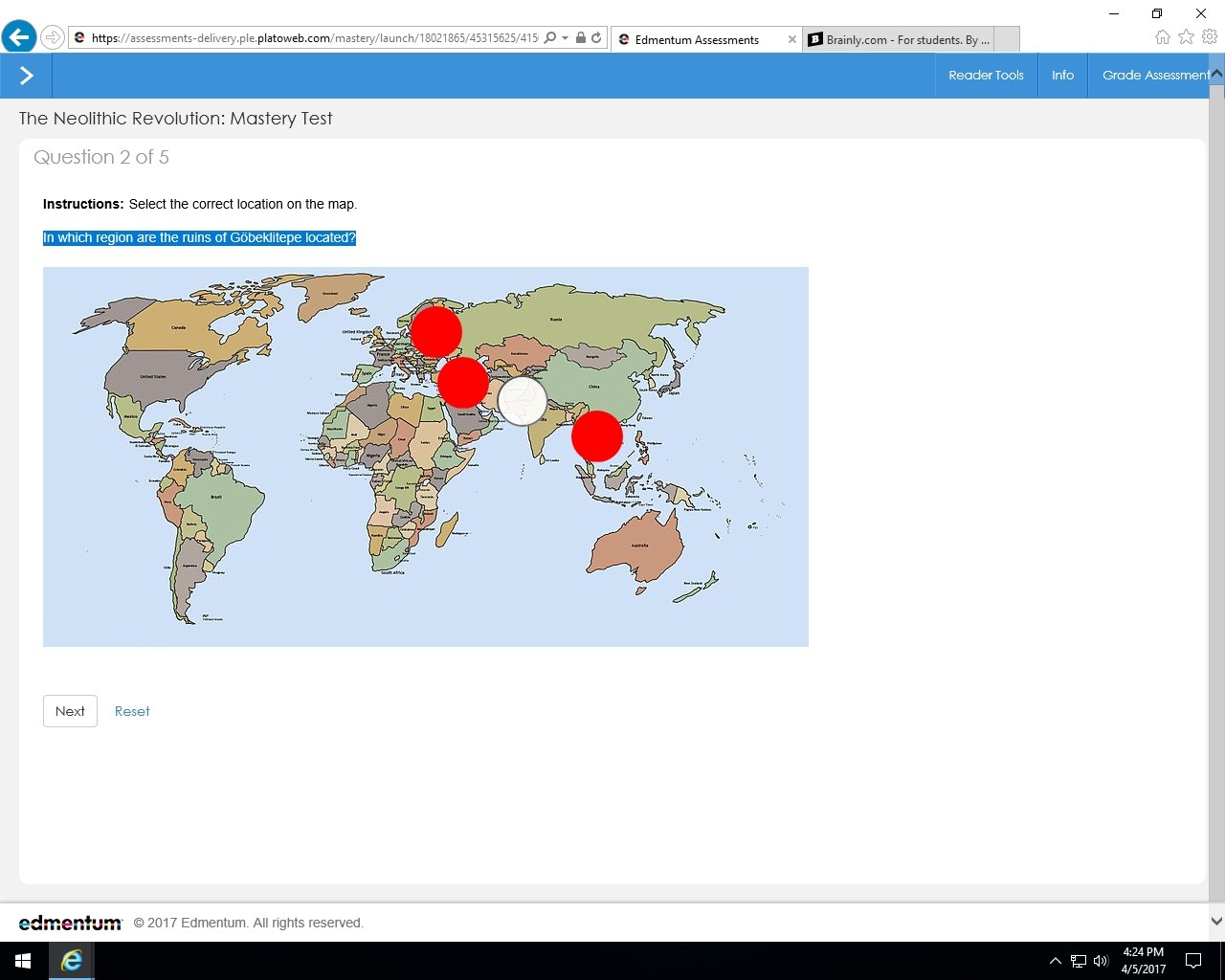Open the address bar autocomplete dropdown arrow

click(x=566, y=38)
